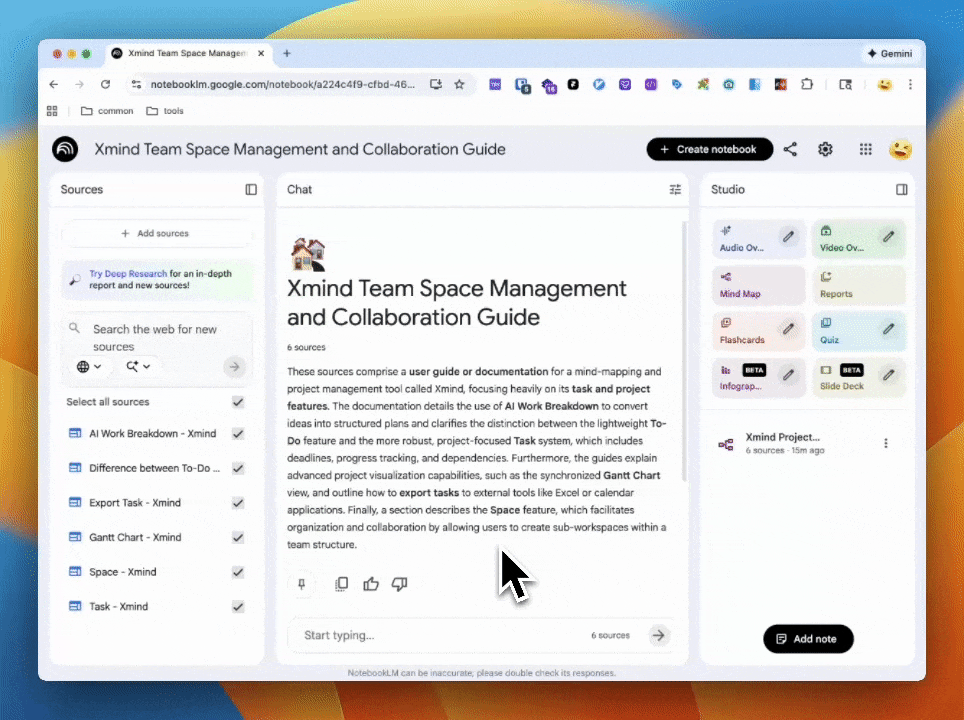964x720 pixels.
Task: Uncheck Task - Xmind source
Action: point(238,607)
